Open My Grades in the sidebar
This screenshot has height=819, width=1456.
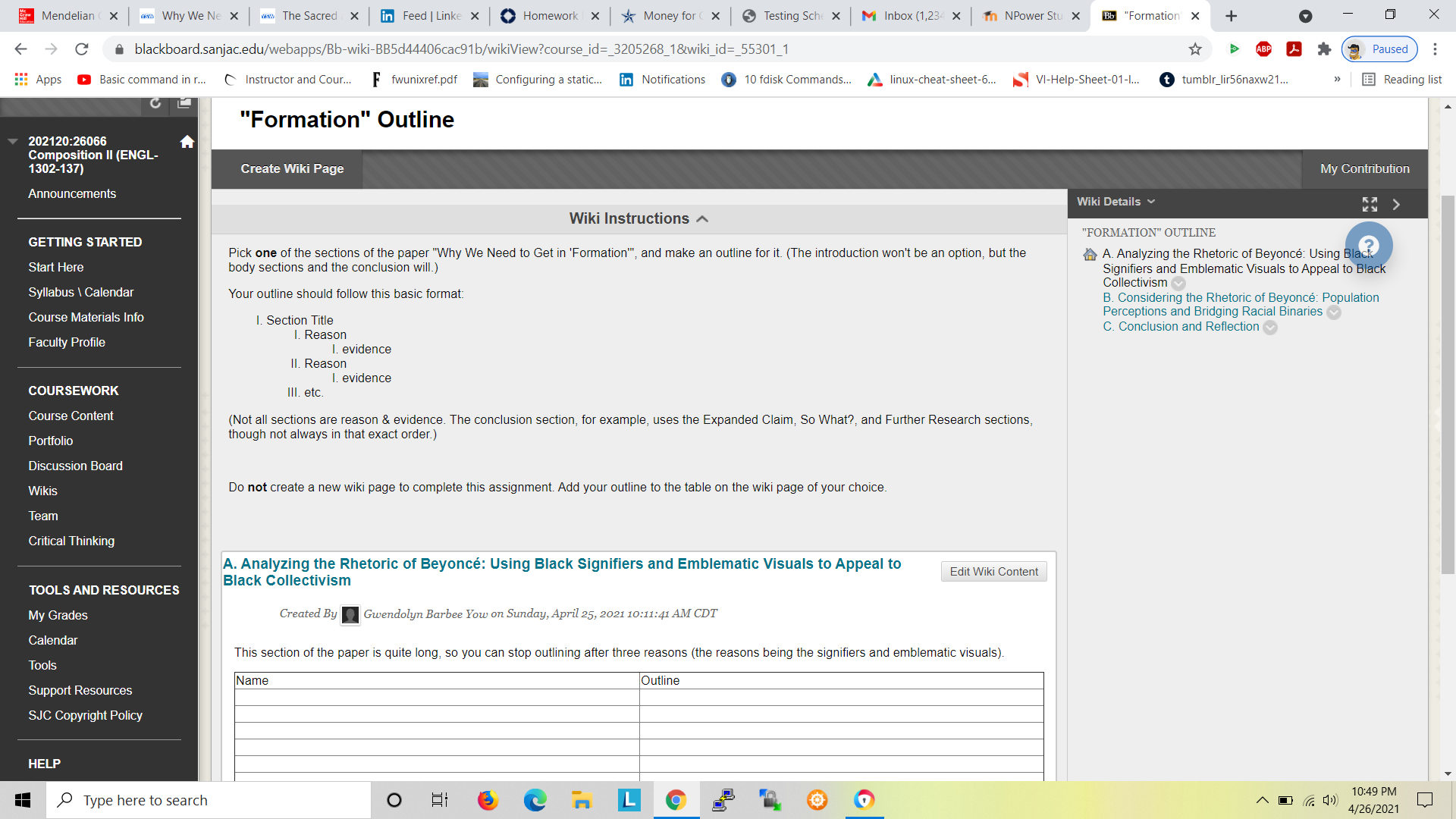[x=58, y=616]
